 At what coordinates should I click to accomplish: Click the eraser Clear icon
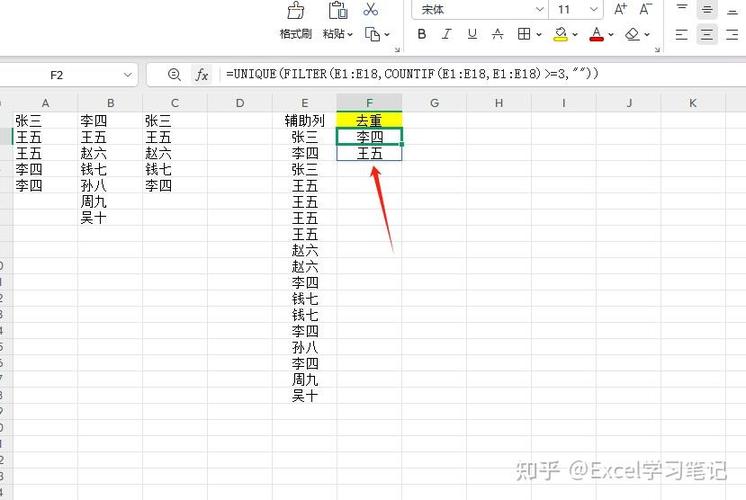[x=632, y=34]
